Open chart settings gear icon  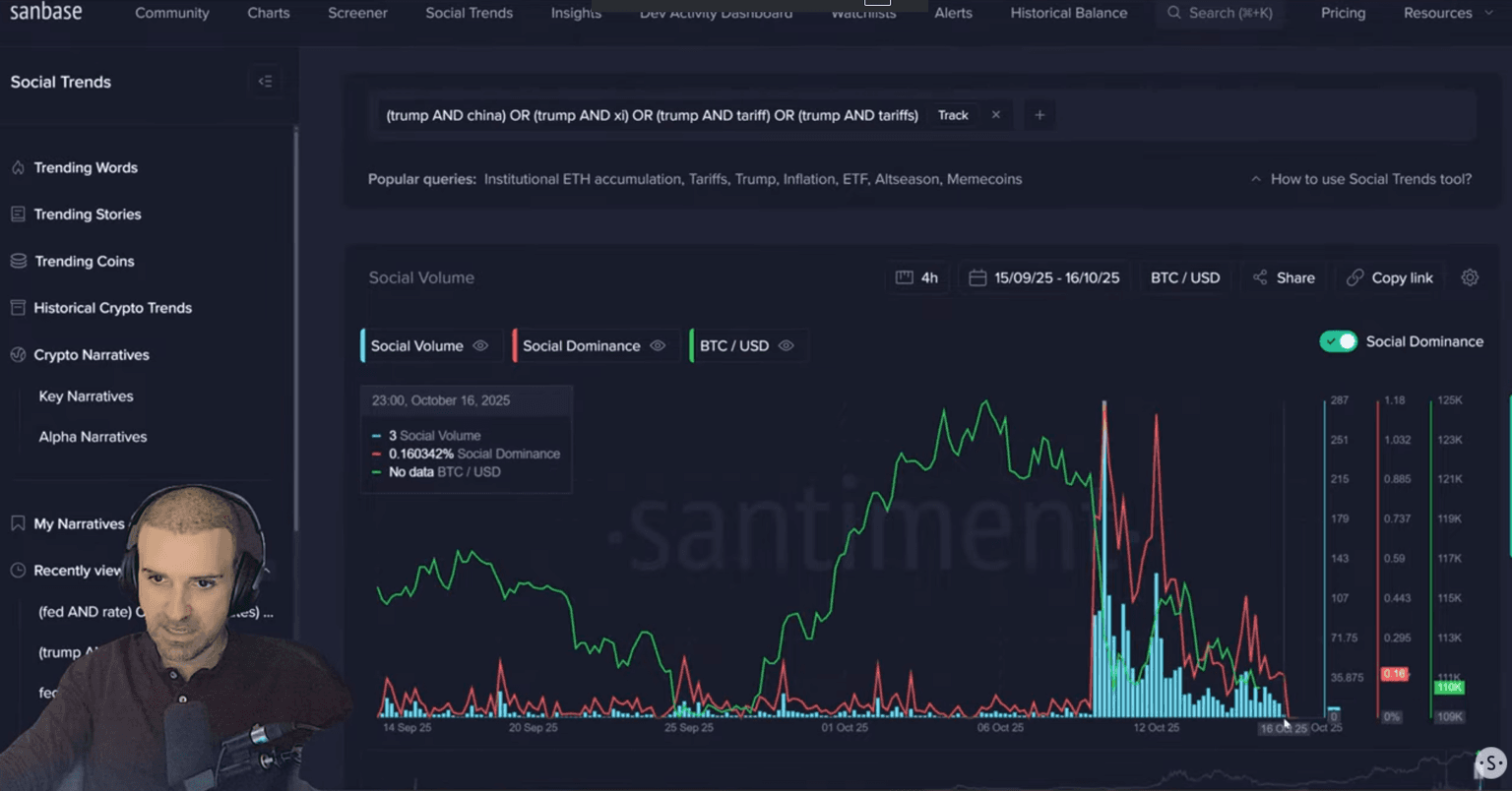click(x=1470, y=277)
